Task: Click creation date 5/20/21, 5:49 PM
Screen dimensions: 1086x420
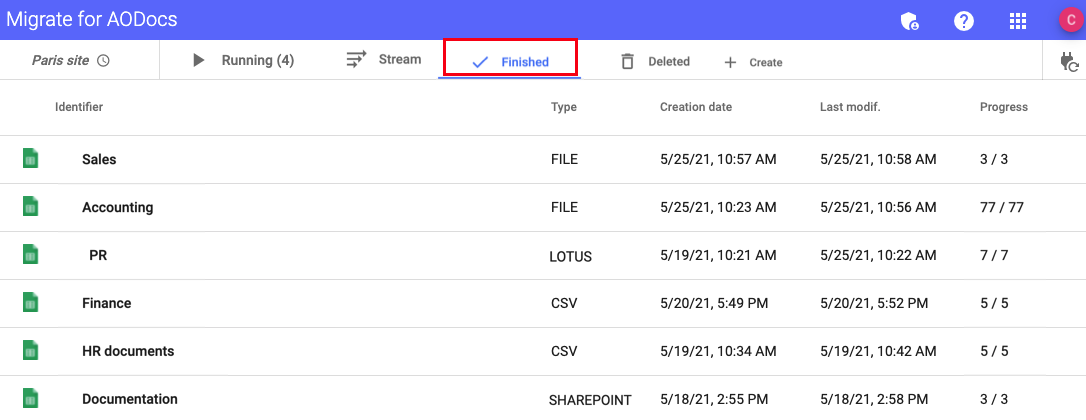Action: point(714,303)
